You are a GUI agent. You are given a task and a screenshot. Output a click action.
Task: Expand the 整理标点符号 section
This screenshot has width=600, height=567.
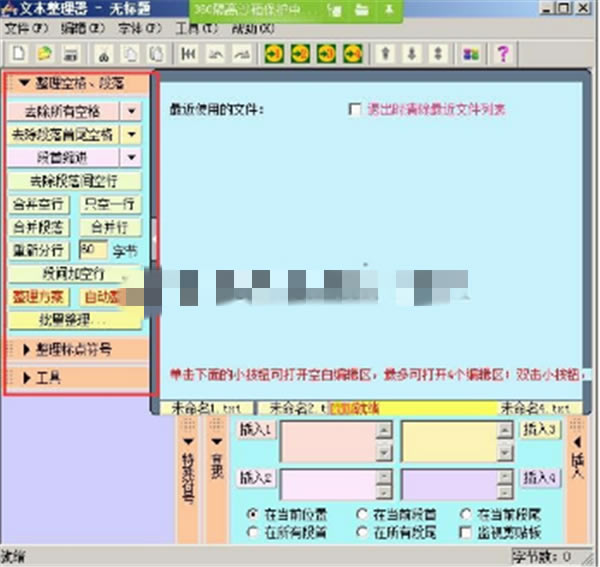click(x=78, y=349)
